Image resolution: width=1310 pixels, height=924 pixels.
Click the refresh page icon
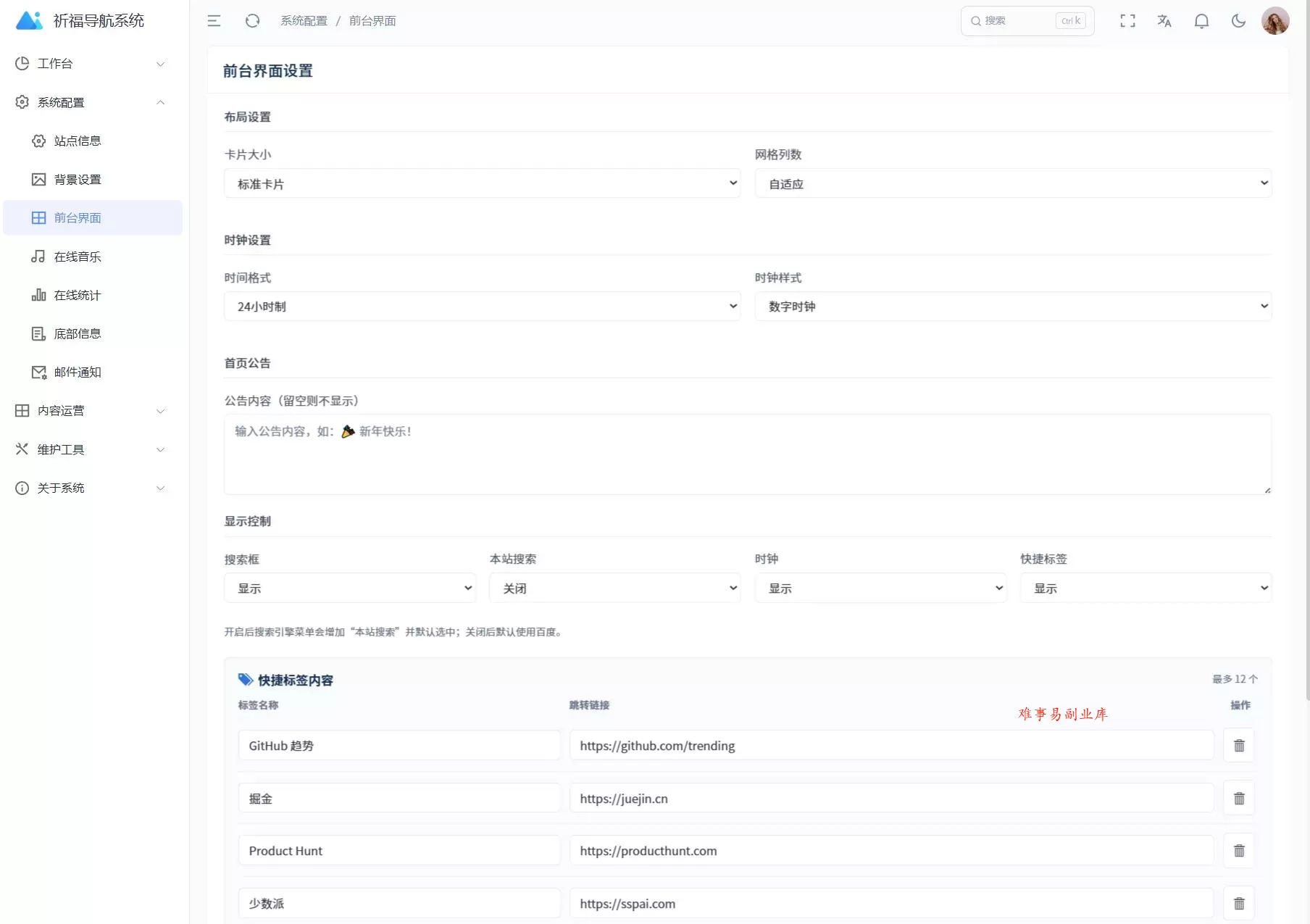tap(252, 21)
